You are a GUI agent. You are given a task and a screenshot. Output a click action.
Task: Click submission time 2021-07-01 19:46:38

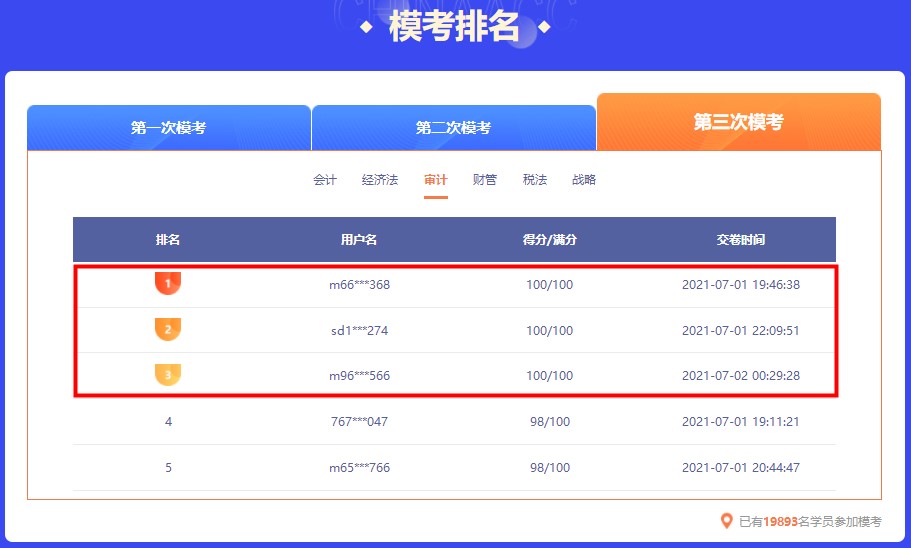click(x=741, y=285)
